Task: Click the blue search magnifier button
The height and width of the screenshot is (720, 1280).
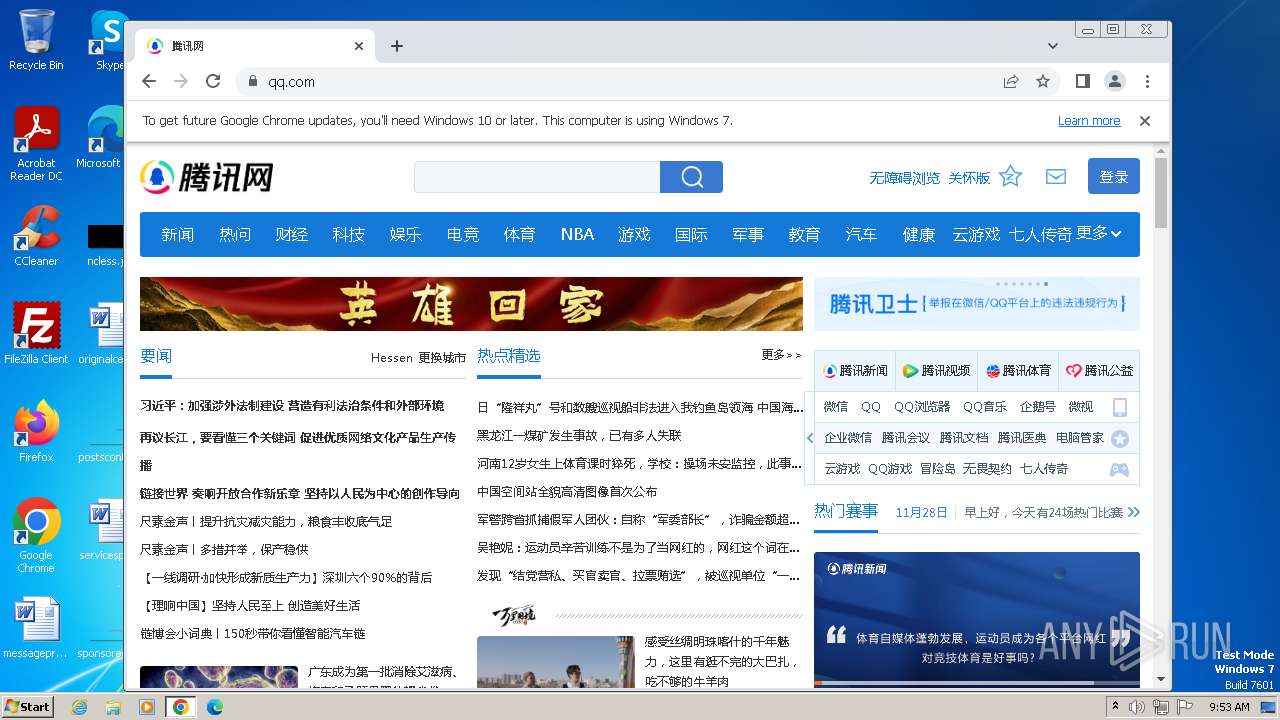Action: [x=692, y=177]
